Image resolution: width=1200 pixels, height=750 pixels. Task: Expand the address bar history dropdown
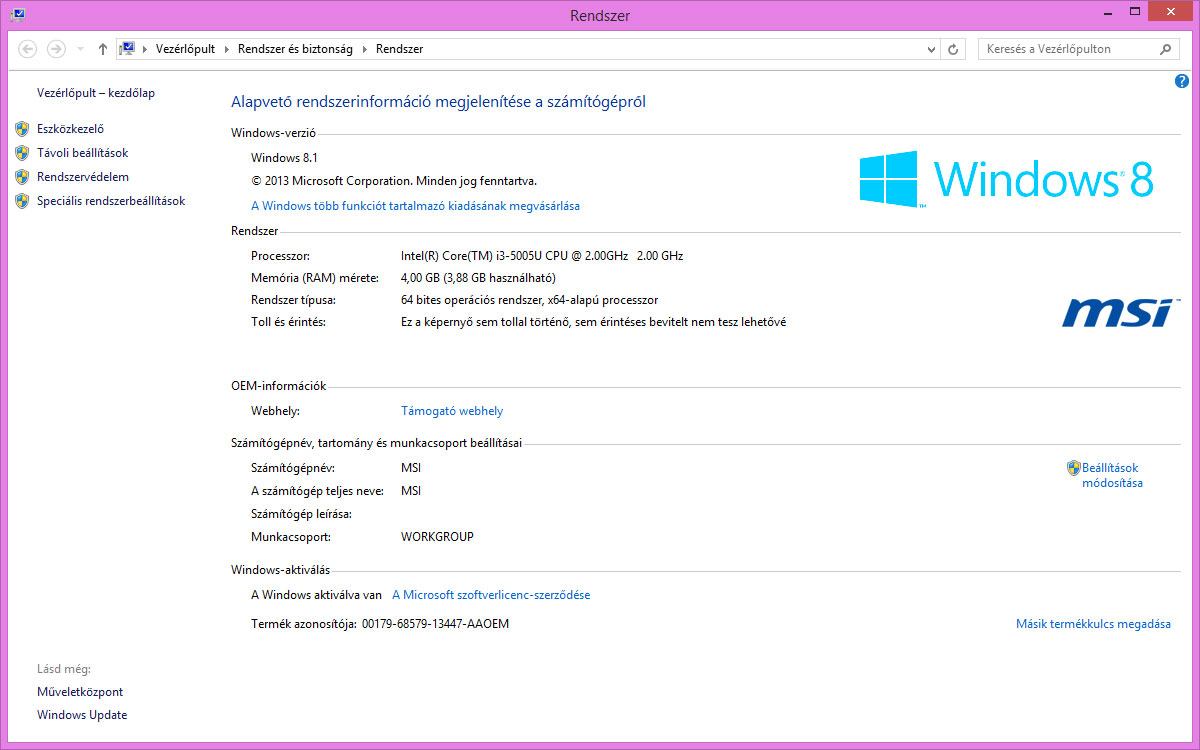(931, 49)
